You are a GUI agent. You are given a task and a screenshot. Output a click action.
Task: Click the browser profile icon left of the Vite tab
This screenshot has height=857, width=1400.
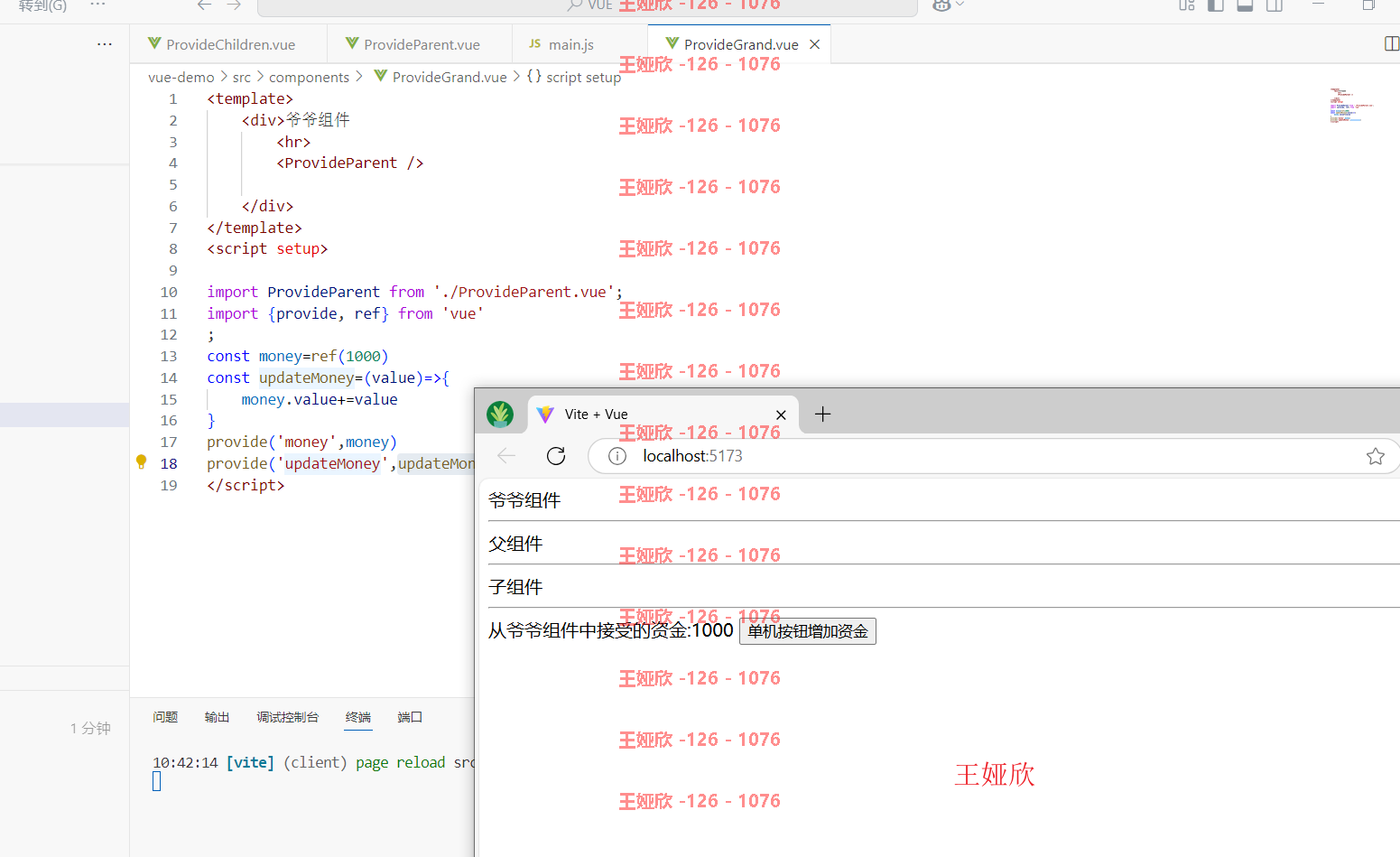click(500, 415)
